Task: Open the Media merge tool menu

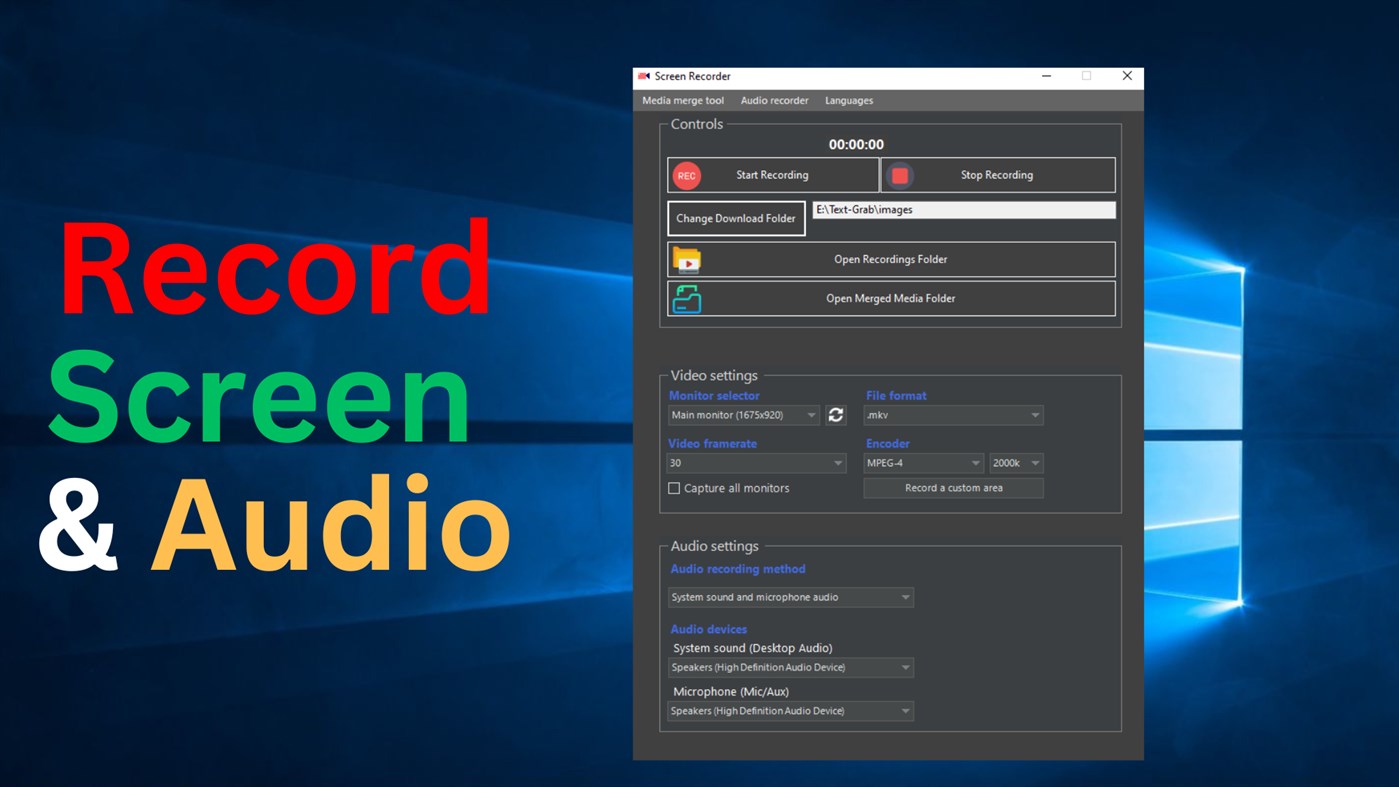Action: (x=683, y=100)
